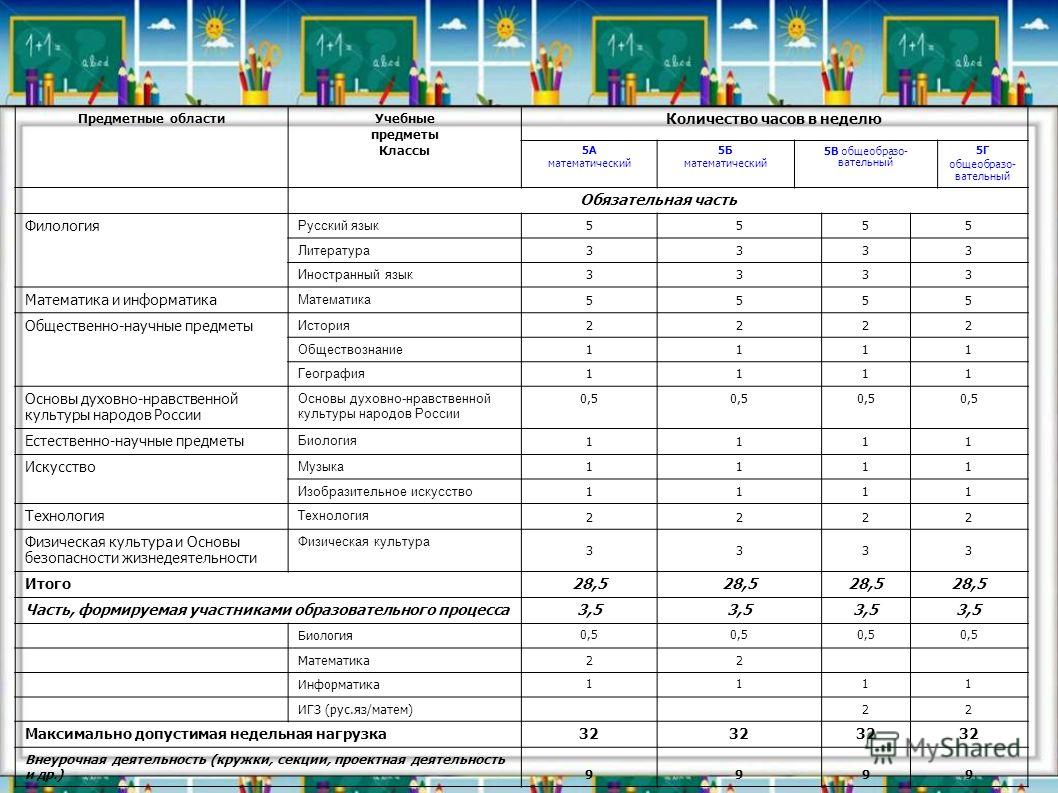Select "Математика" in the mandatory part
This screenshot has height=793, width=1058.
pos(334,300)
